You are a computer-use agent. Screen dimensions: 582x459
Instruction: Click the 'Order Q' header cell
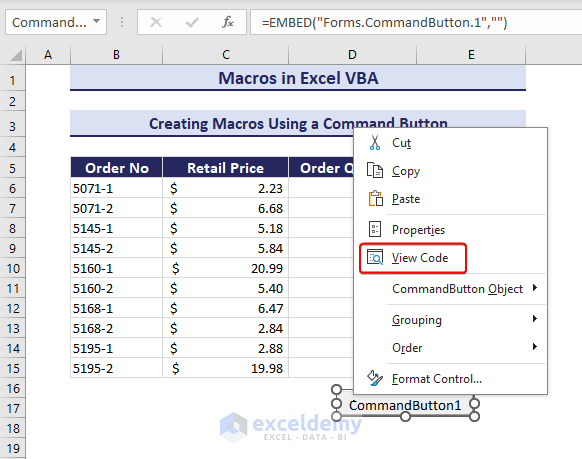321,168
